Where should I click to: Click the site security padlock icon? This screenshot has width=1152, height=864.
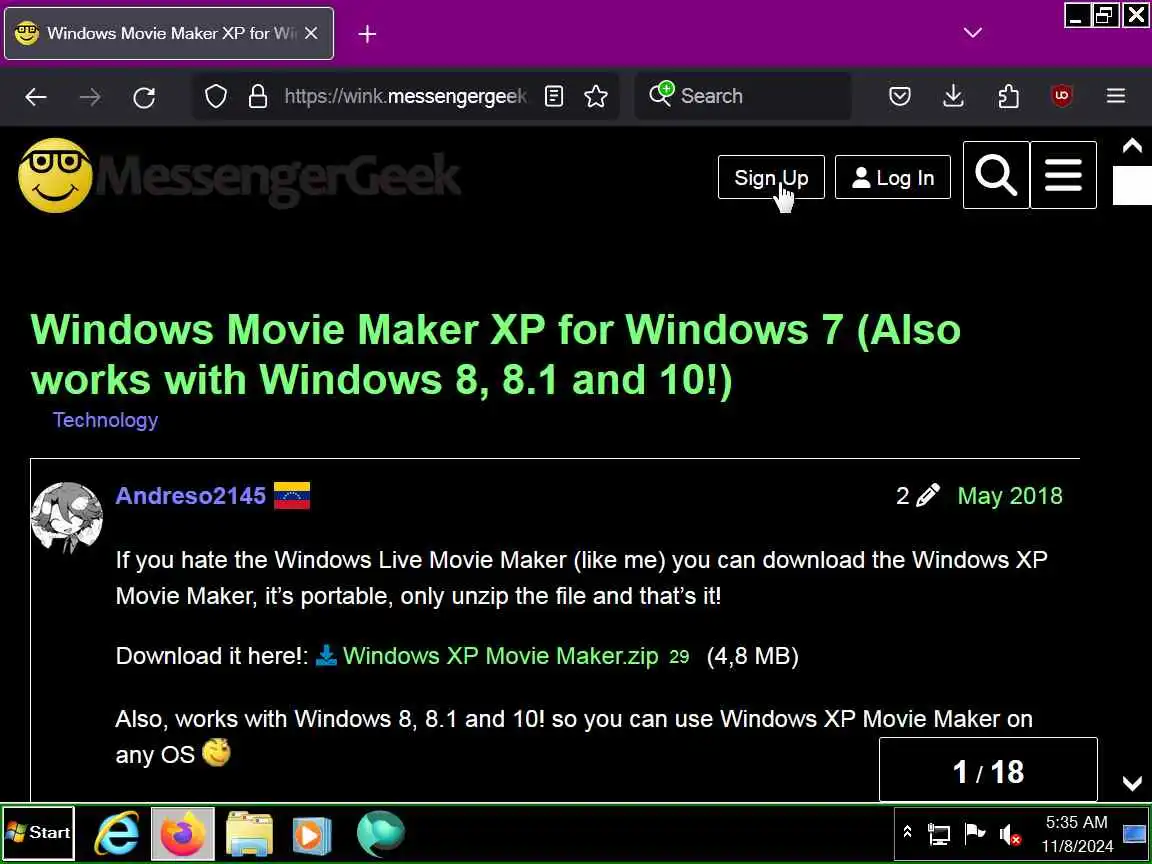(258, 96)
